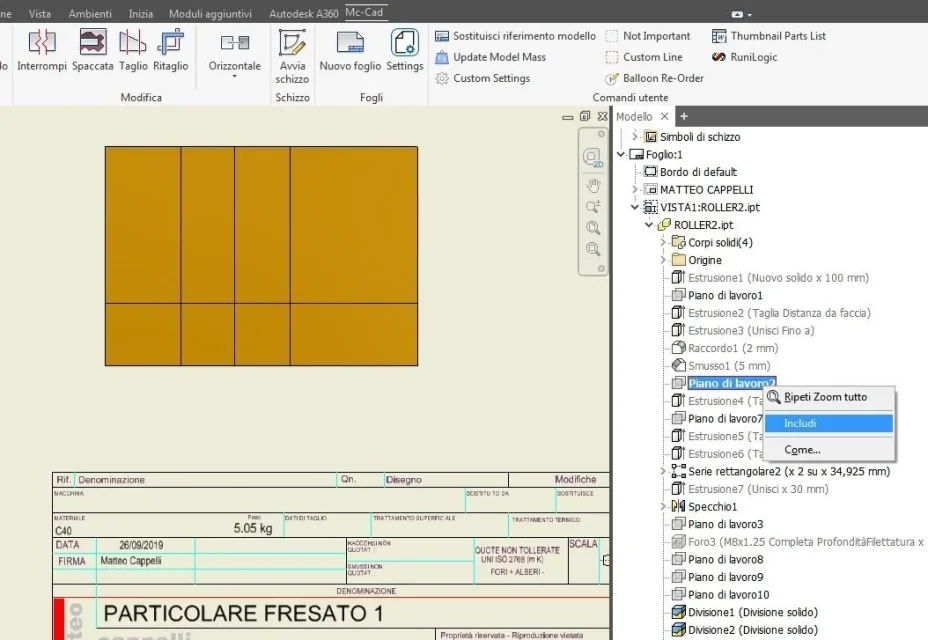Activate the Pan hand tool
Viewport: 928px width, 640px height.
593,186
